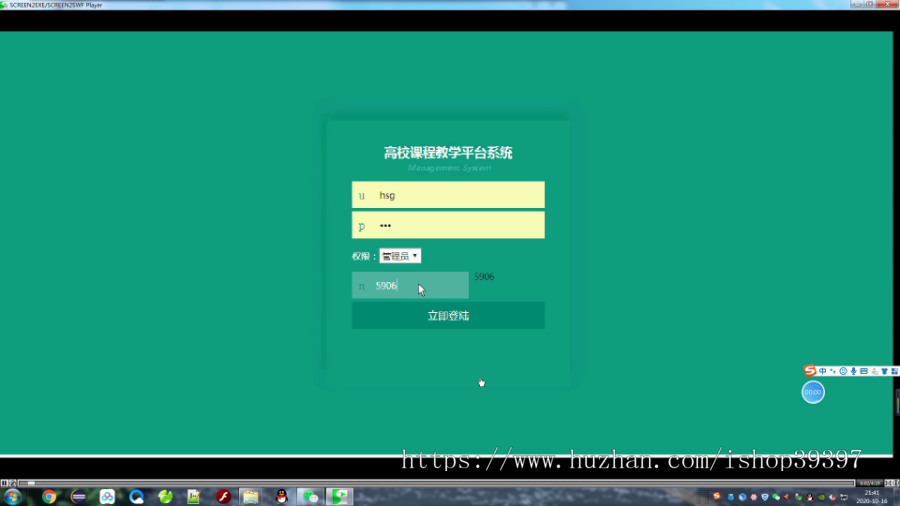Click the 5906 captcha code text
Screen dimensions: 900x506
[x=484, y=277]
